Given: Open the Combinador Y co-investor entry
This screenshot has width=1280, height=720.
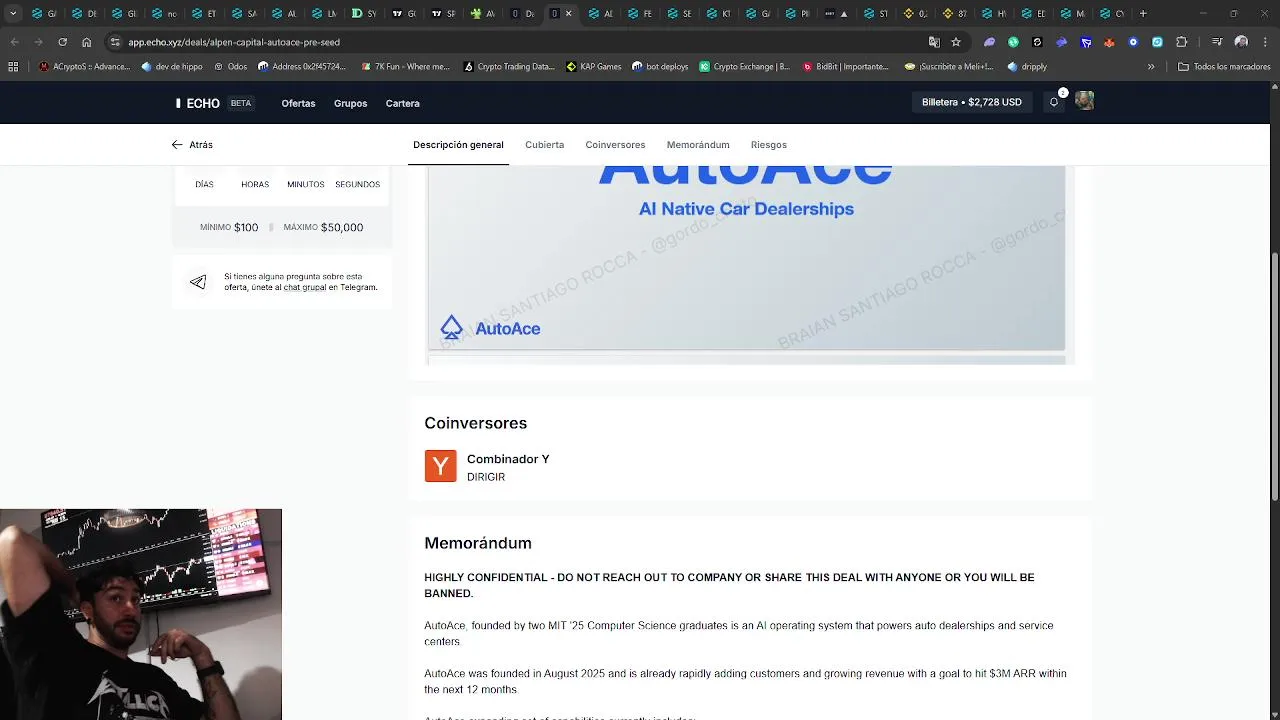Looking at the screenshot, I should pyautogui.click(x=488, y=467).
